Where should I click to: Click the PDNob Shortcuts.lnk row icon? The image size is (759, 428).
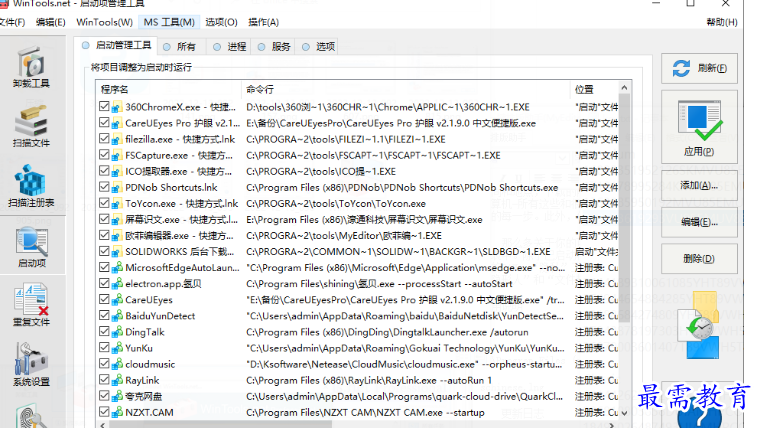117,187
